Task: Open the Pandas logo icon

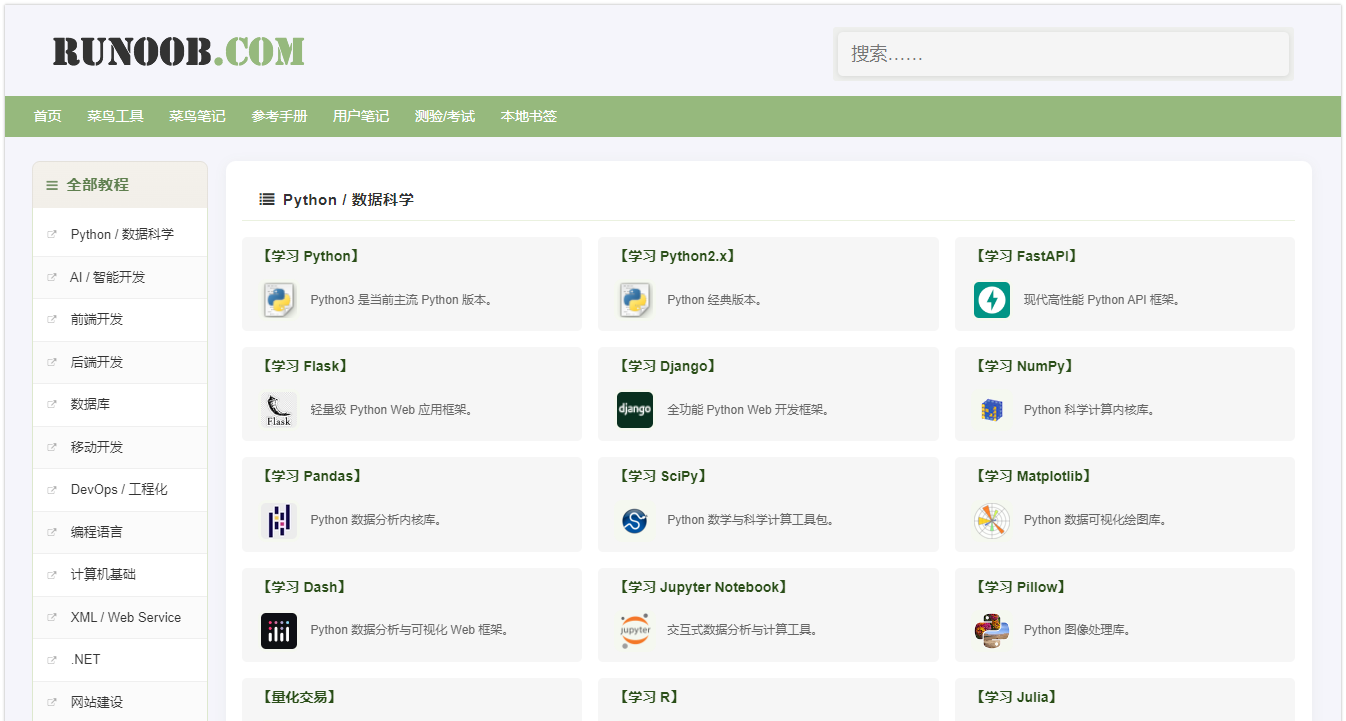Action: (x=279, y=520)
